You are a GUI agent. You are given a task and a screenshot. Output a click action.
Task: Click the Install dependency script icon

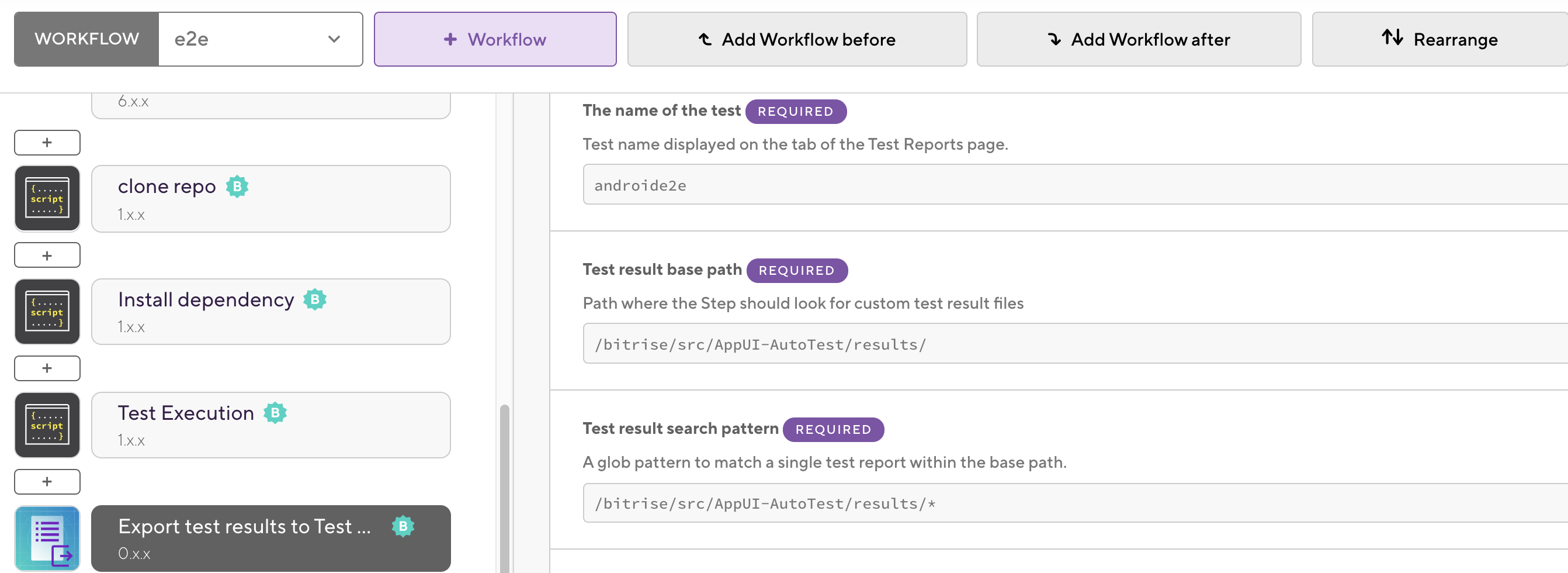pos(47,312)
